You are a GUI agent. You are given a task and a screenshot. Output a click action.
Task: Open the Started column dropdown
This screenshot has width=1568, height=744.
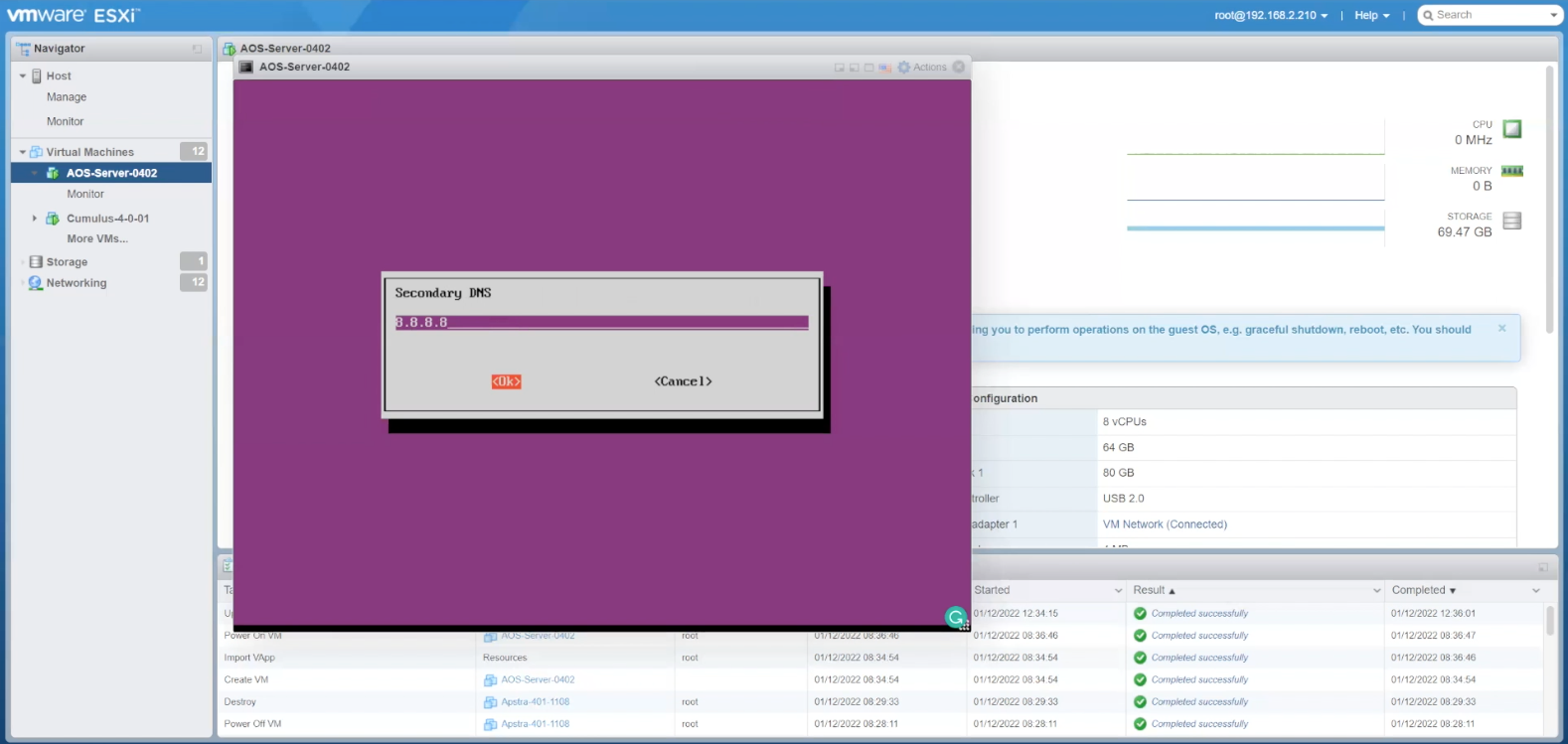click(x=1118, y=591)
